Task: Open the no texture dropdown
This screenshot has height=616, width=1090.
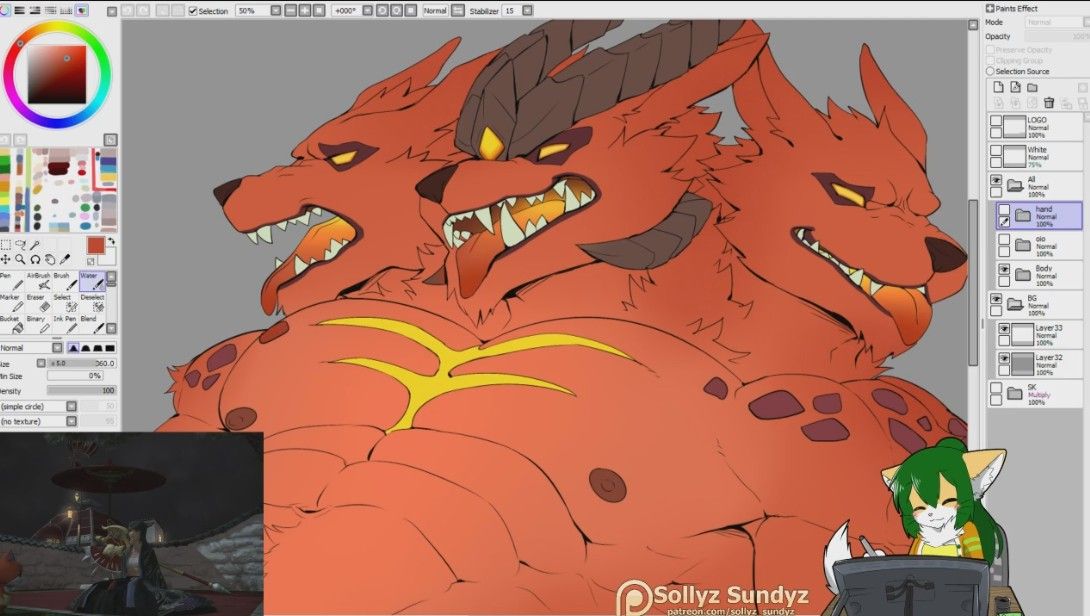Action: 72,421
